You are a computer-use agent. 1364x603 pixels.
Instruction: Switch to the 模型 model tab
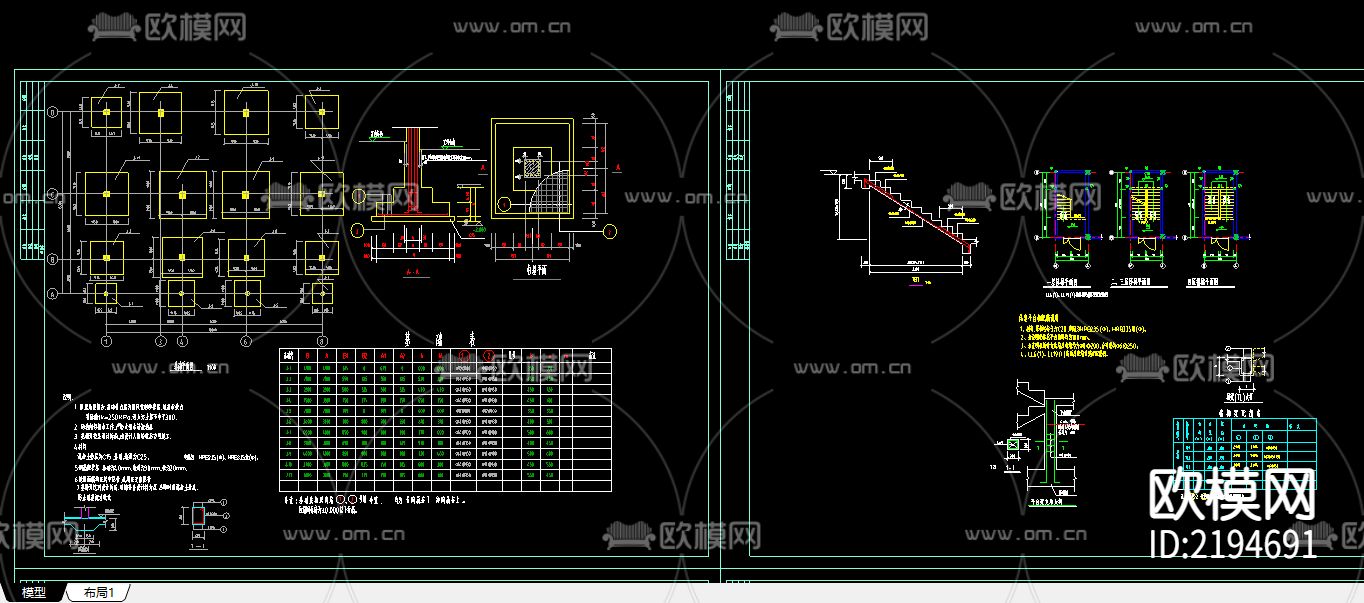(34, 593)
